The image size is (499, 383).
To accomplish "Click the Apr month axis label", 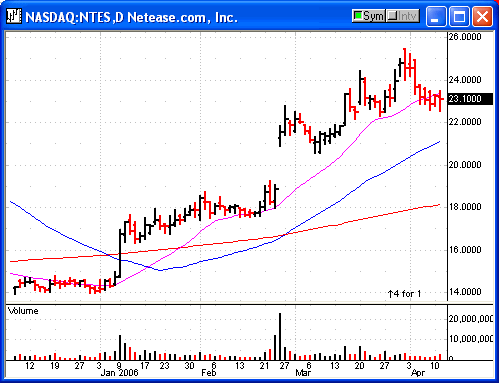I will point(418,373).
